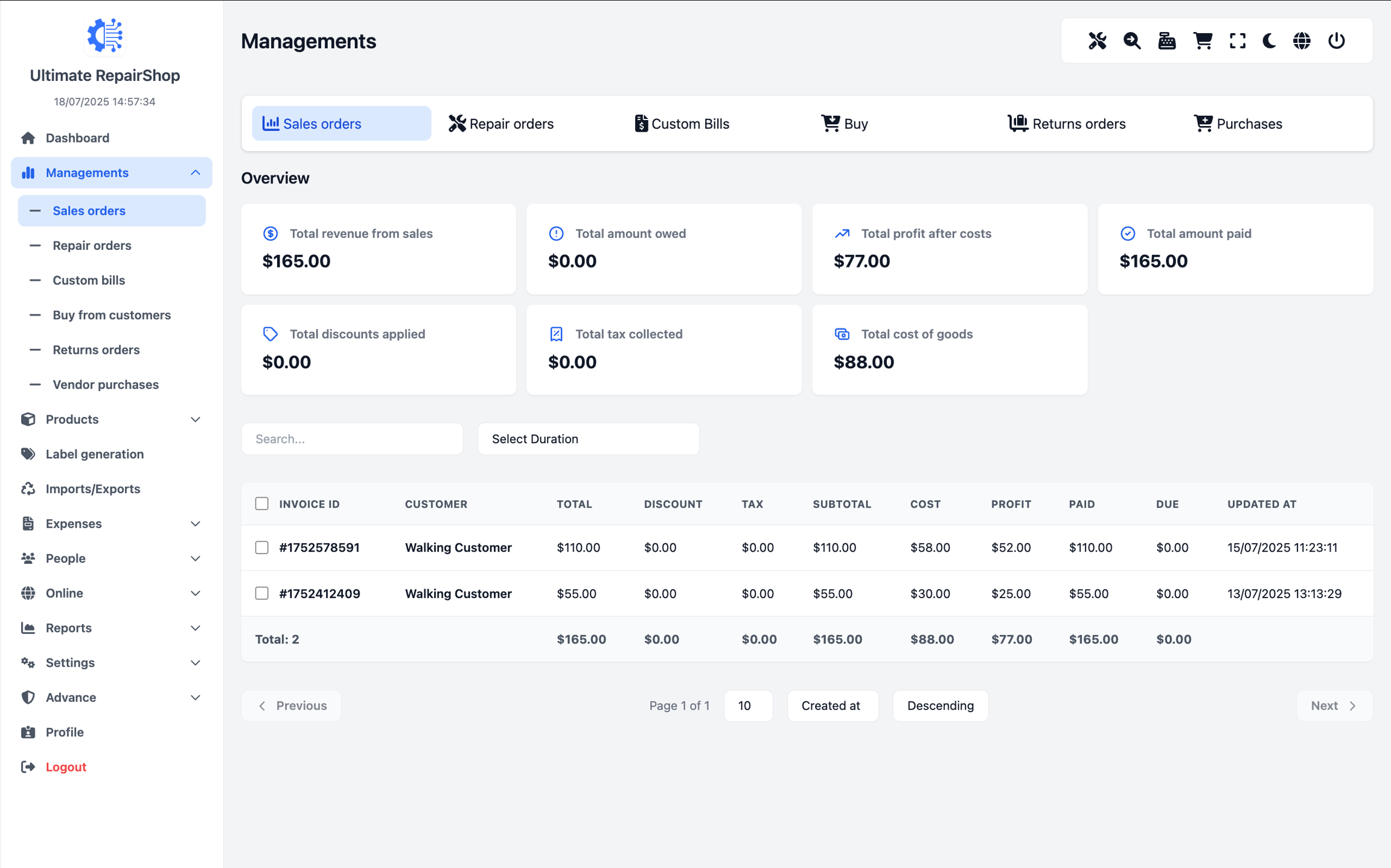
Task: Open the Custom Bills tab
Action: [682, 124]
